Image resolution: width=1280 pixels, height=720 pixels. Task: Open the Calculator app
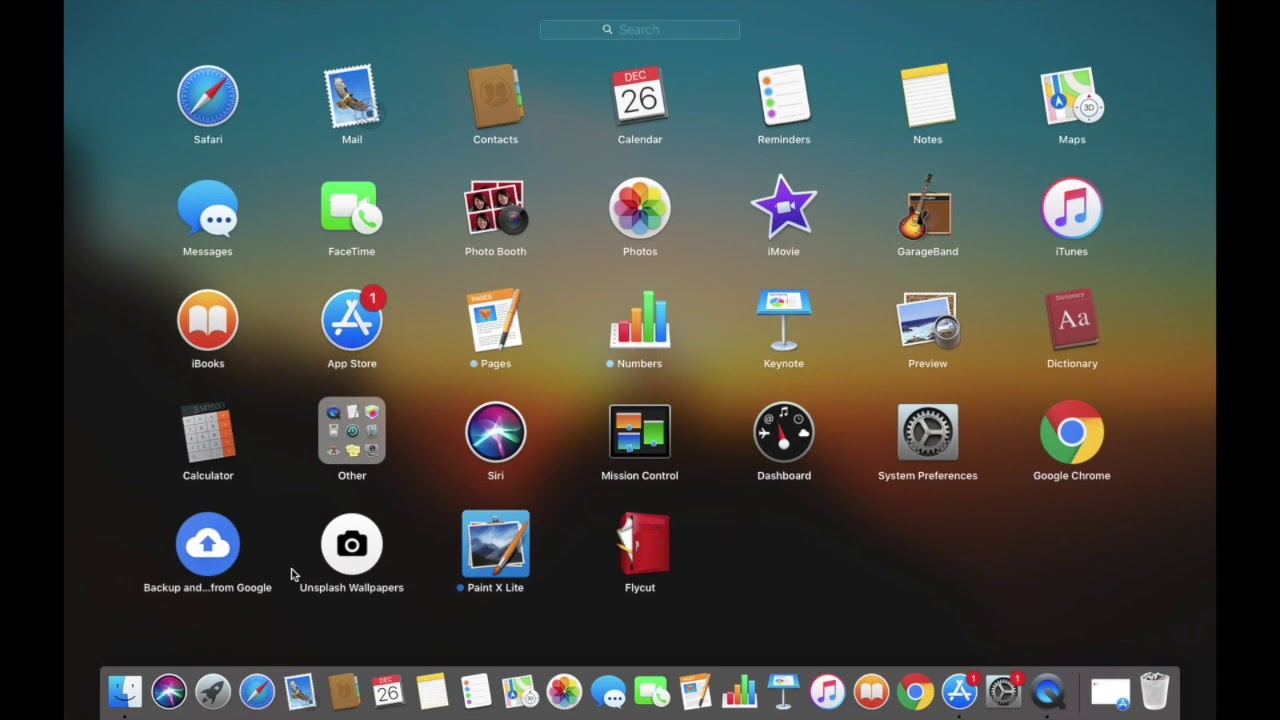pos(208,432)
